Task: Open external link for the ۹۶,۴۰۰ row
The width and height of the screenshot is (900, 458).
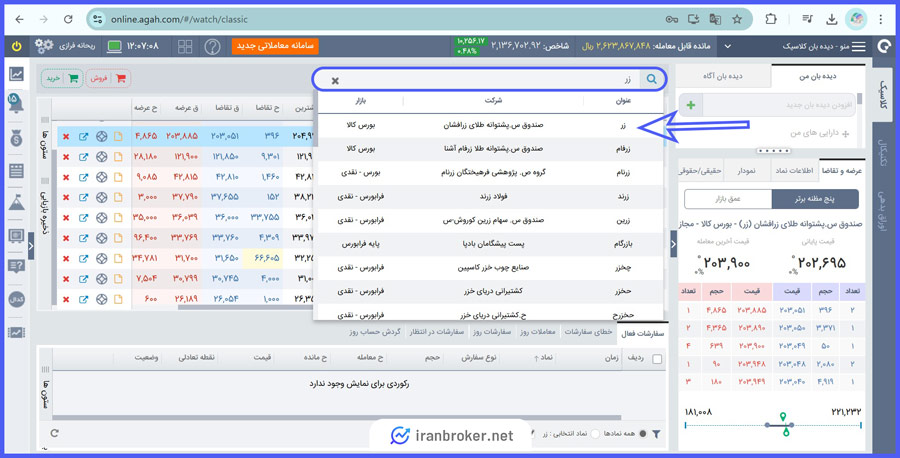Action: 83,238
